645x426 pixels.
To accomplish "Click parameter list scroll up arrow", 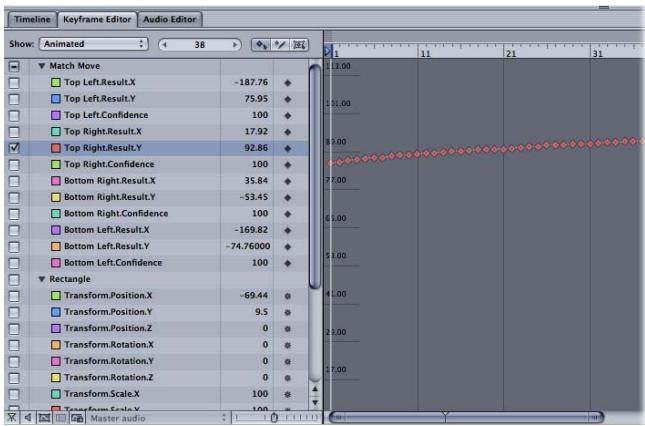I will pos(315,389).
